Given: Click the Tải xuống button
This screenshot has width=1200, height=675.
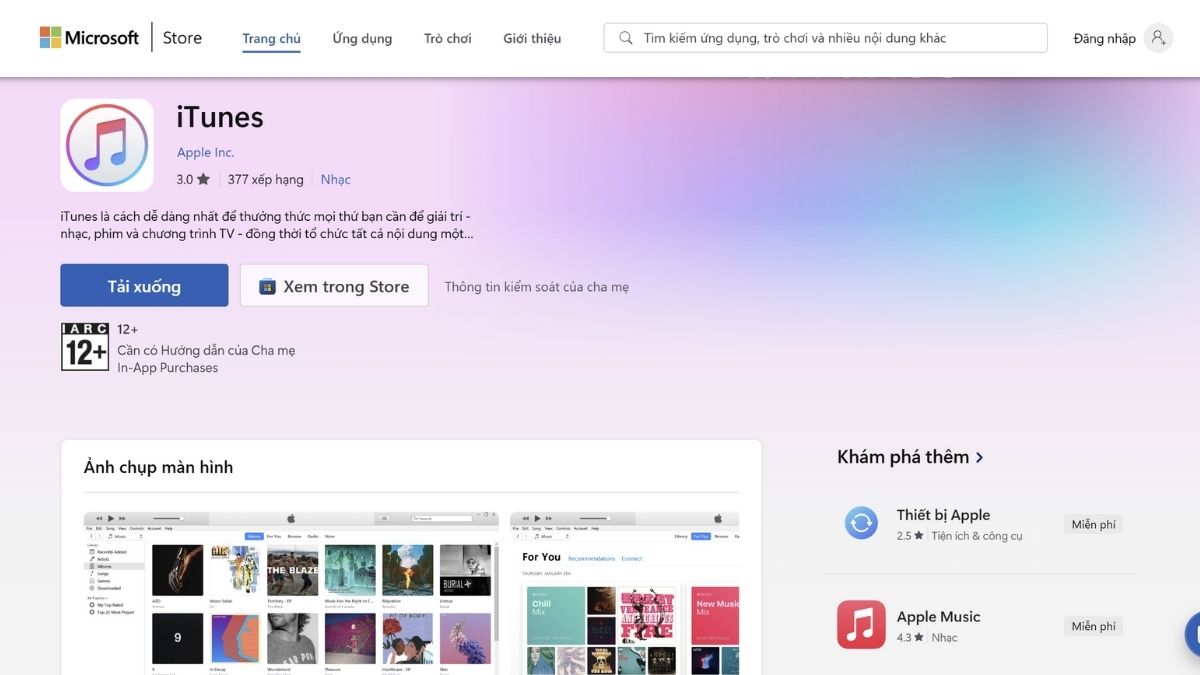Looking at the screenshot, I should click(x=144, y=286).
